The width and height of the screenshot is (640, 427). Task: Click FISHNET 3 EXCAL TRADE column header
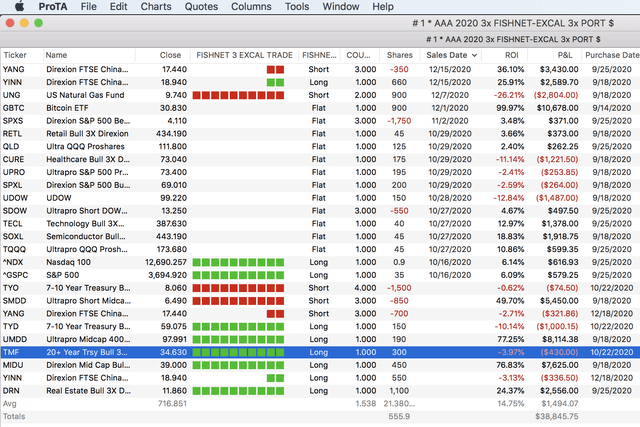[244, 55]
